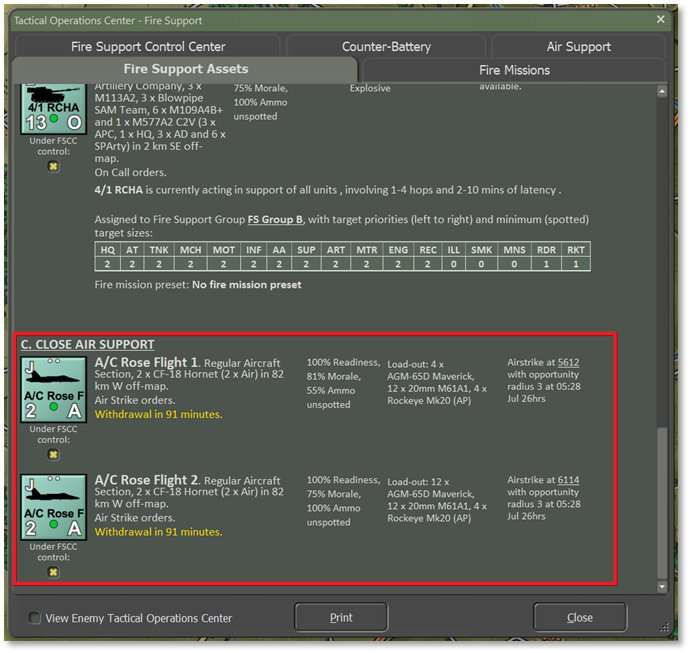Switch to the Fire Missions tab

click(x=514, y=70)
